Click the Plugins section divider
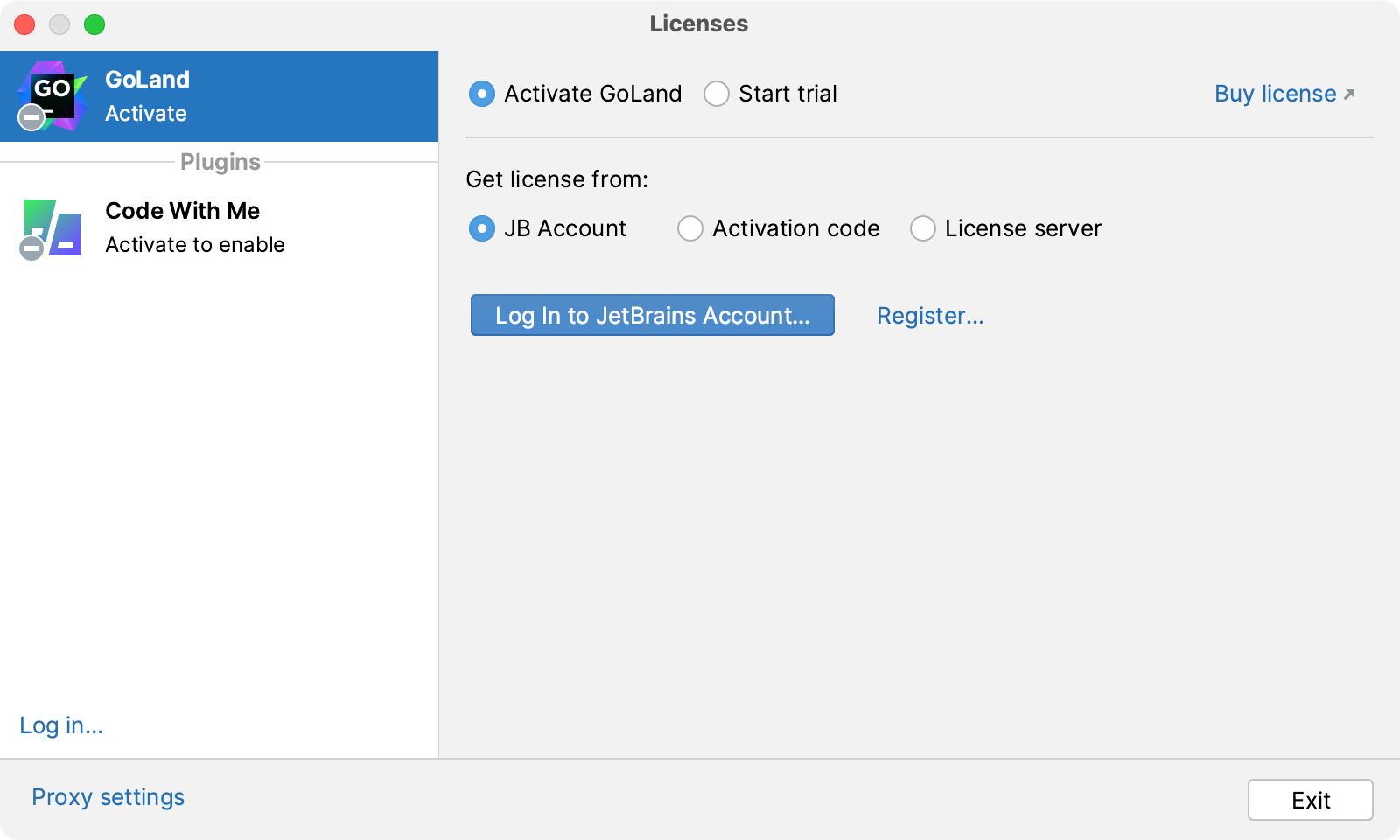Image resolution: width=1400 pixels, height=840 pixels. (219, 162)
